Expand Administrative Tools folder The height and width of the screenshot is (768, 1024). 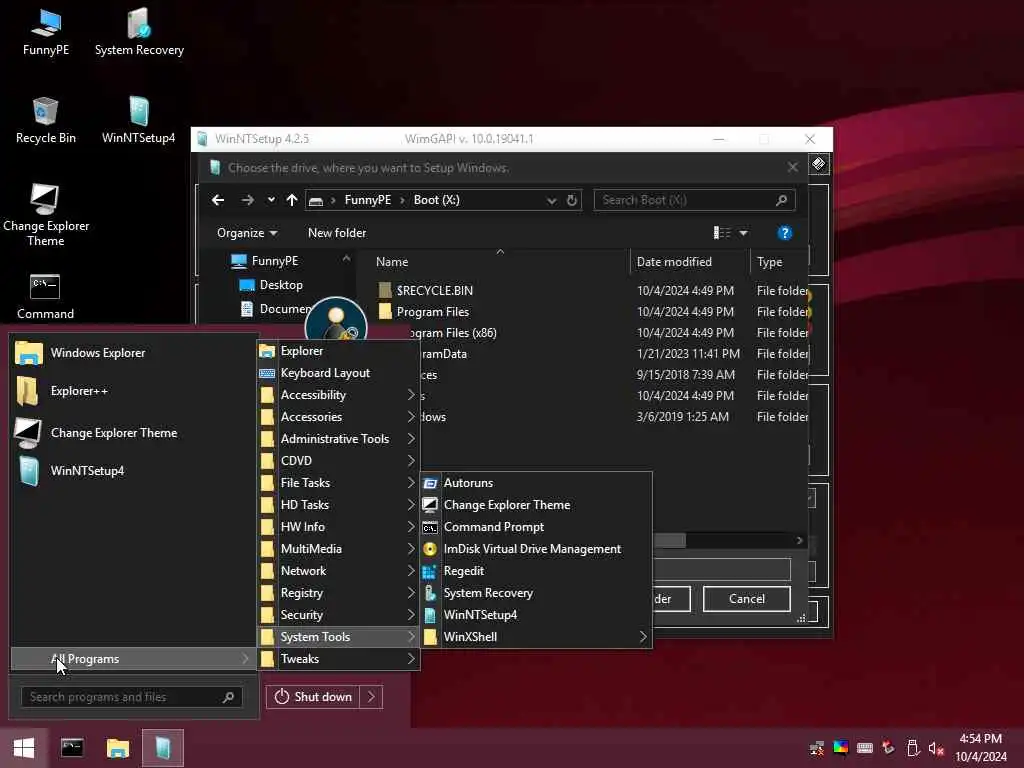[x=338, y=439]
